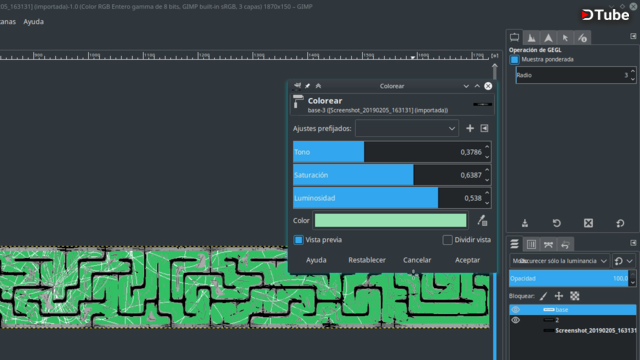Open the Histogram tab icon

tap(531, 38)
